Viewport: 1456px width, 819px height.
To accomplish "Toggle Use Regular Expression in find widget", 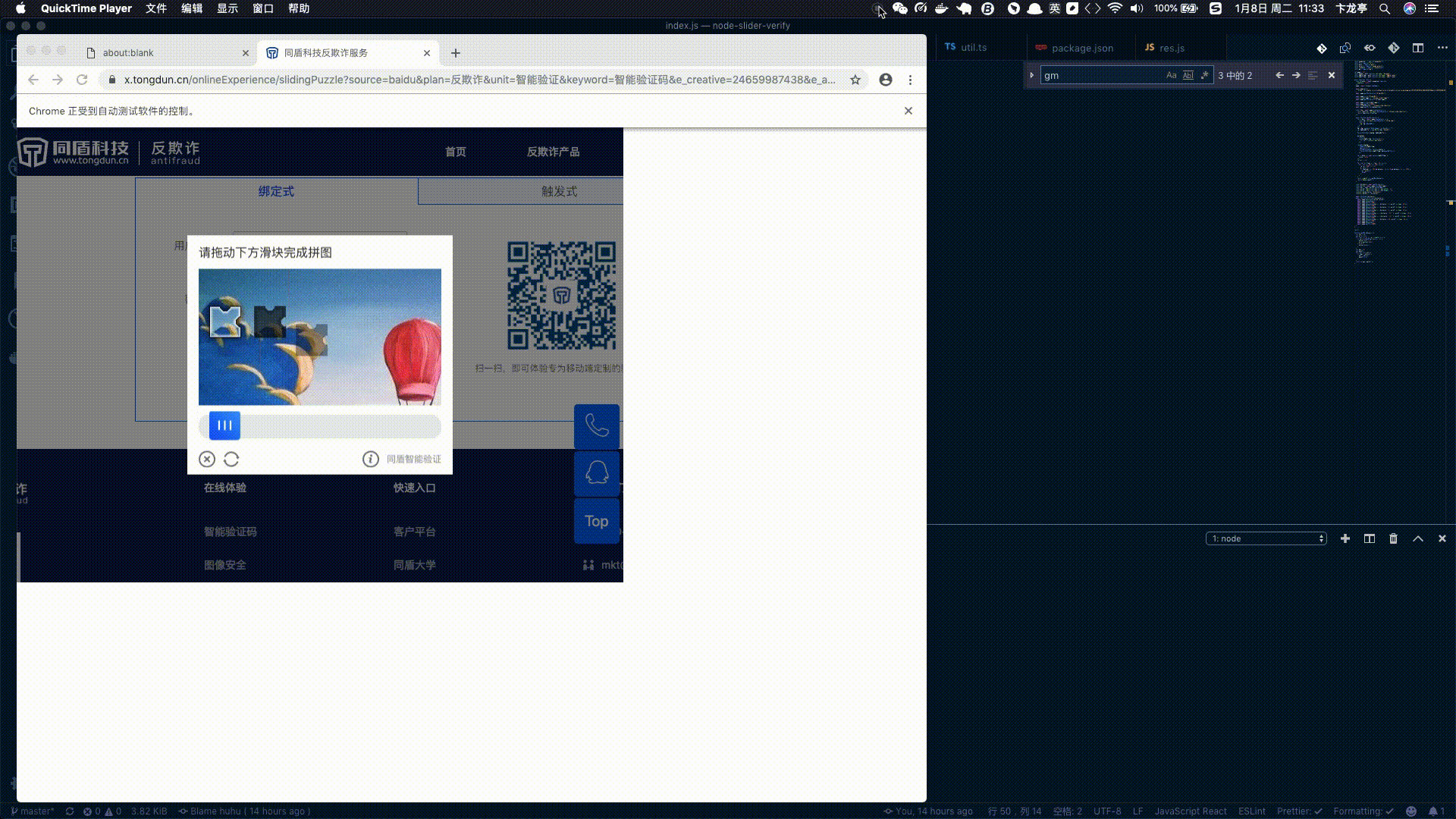I will pyautogui.click(x=1204, y=75).
